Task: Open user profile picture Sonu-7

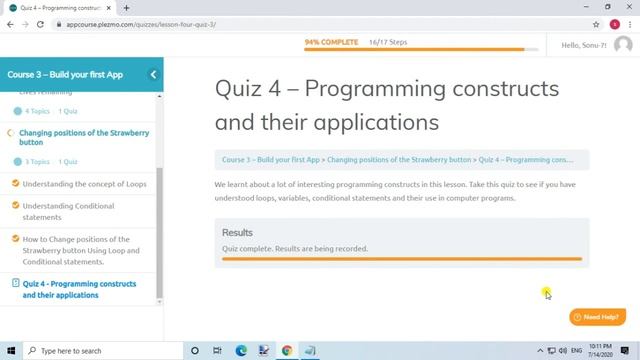Action: tap(623, 44)
